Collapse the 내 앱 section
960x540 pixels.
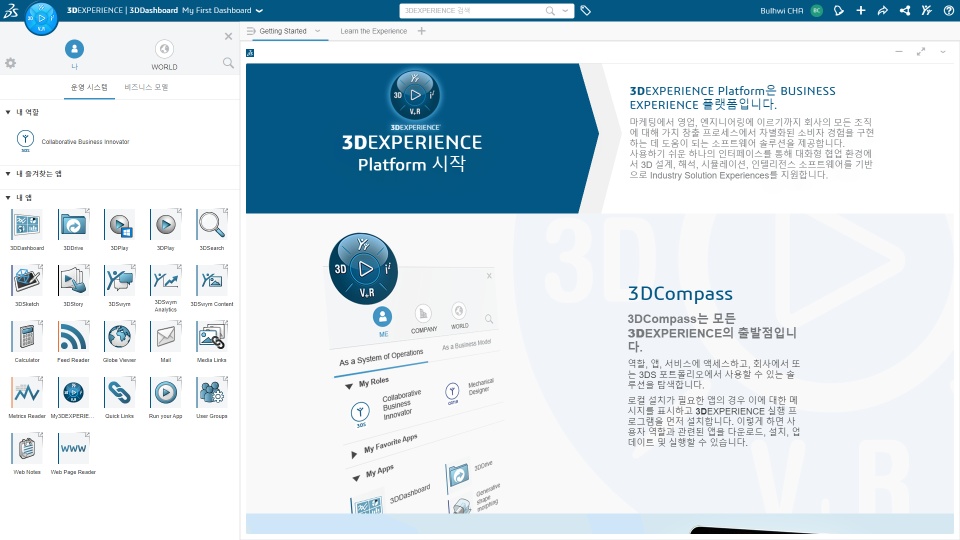(8, 198)
